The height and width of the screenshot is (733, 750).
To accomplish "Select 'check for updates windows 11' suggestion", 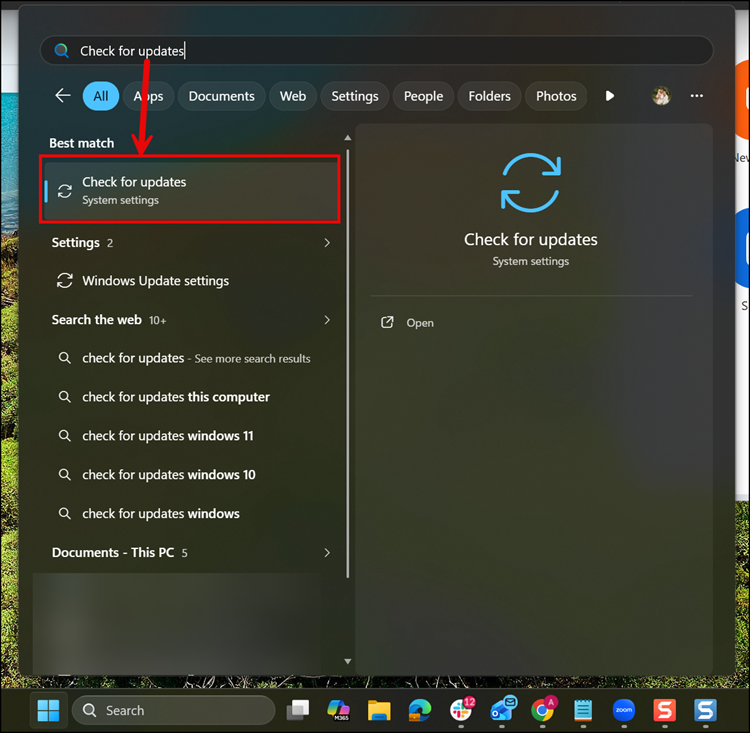I will (x=190, y=436).
